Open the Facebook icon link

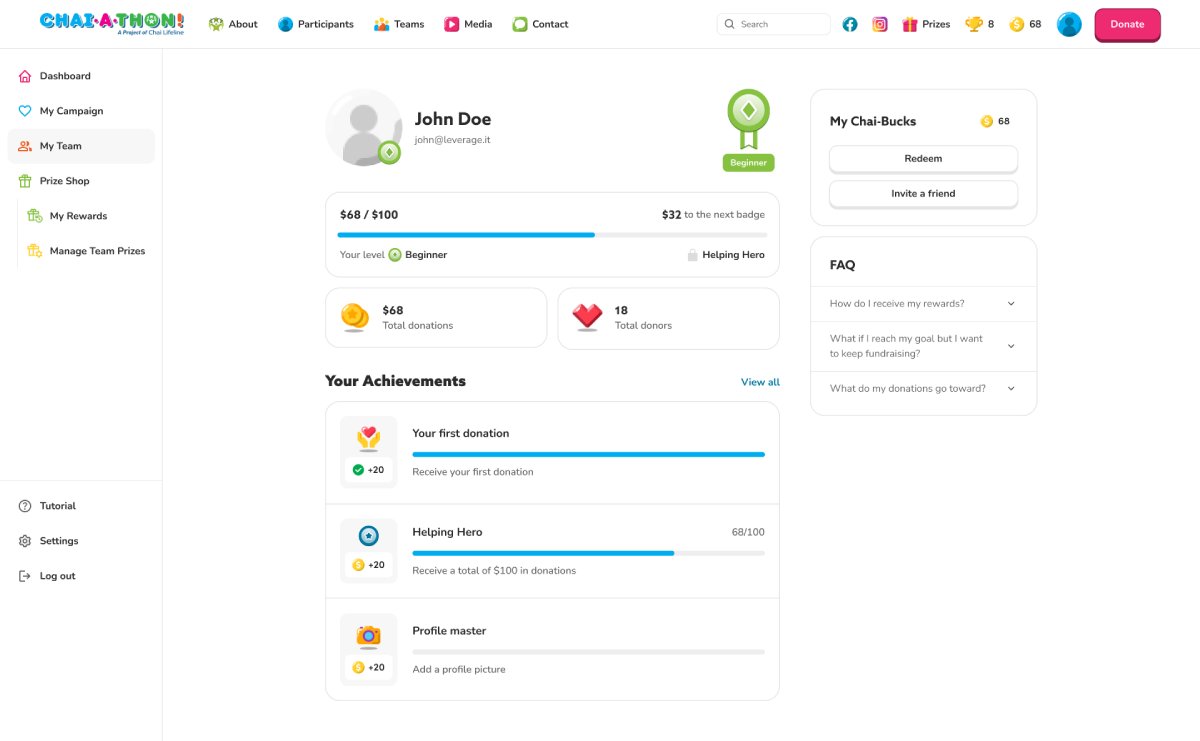(x=850, y=24)
